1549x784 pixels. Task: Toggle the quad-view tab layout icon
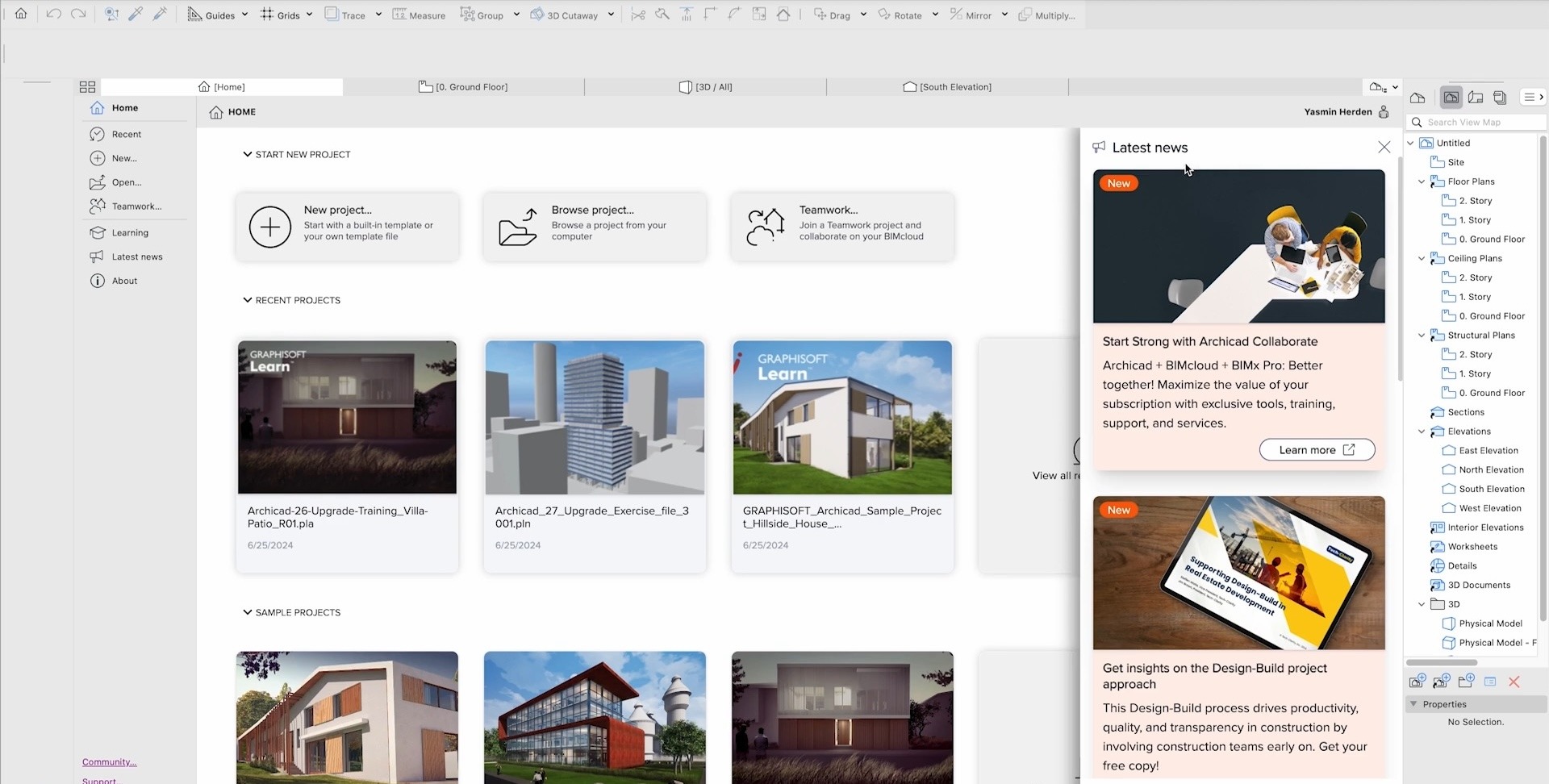(87, 86)
